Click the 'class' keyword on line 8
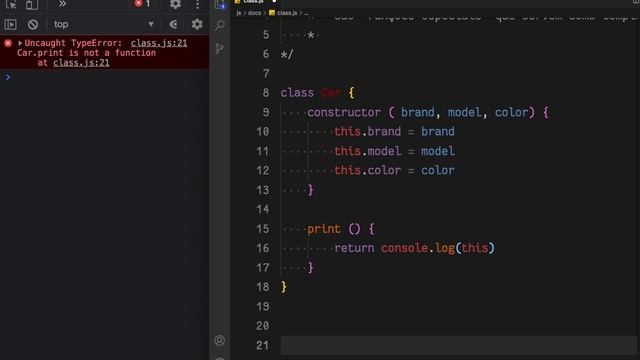This screenshot has height=360, width=640. pos(297,93)
